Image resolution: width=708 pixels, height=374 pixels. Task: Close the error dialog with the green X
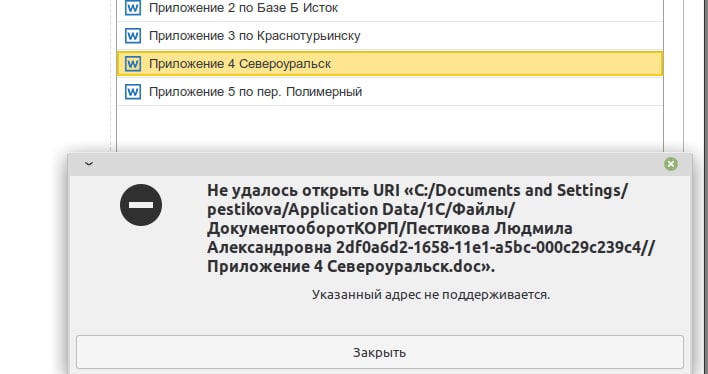pyautogui.click(x=671, y=164)
